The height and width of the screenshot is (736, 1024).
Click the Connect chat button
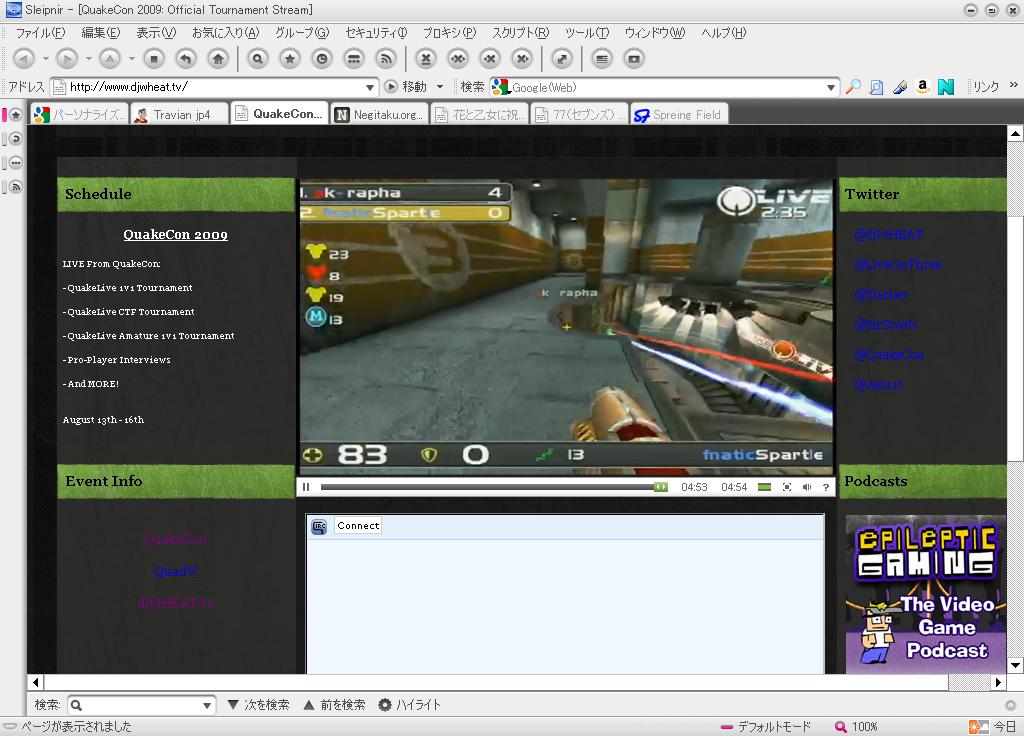(358, 526)
